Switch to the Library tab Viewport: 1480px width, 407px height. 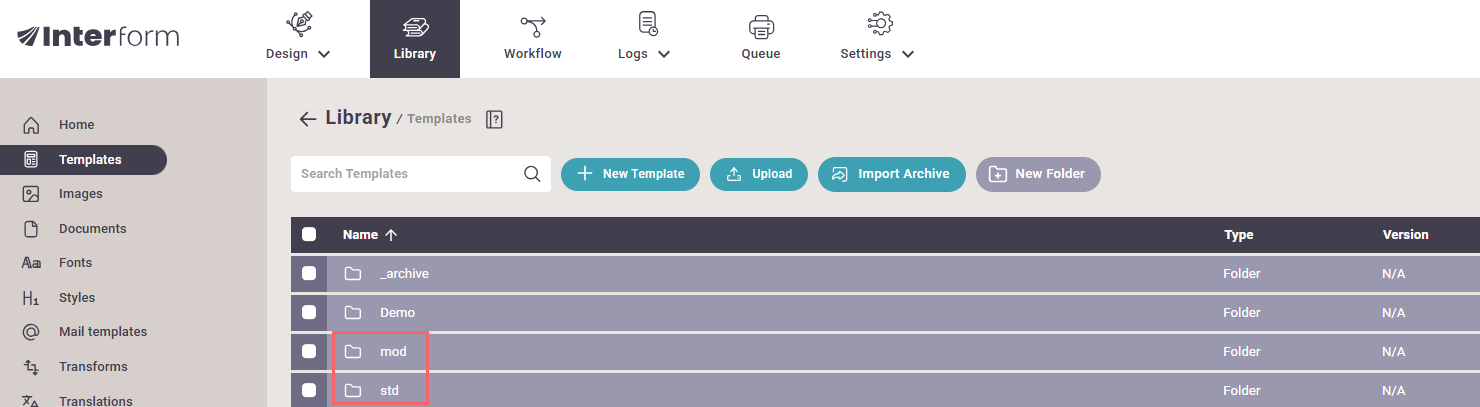[414, 39]
